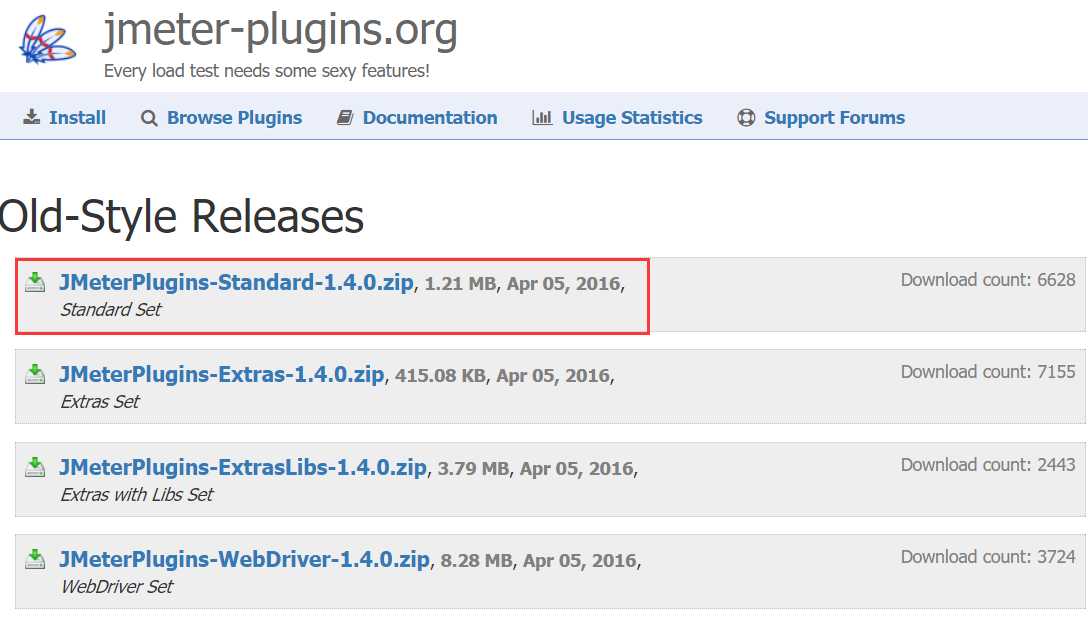Image resolution: width=1088 pixels, height=617 pixels.
Task: Click the download icon for ExtrasLibs-1.4.0.zip
Action: coord(35,466)
